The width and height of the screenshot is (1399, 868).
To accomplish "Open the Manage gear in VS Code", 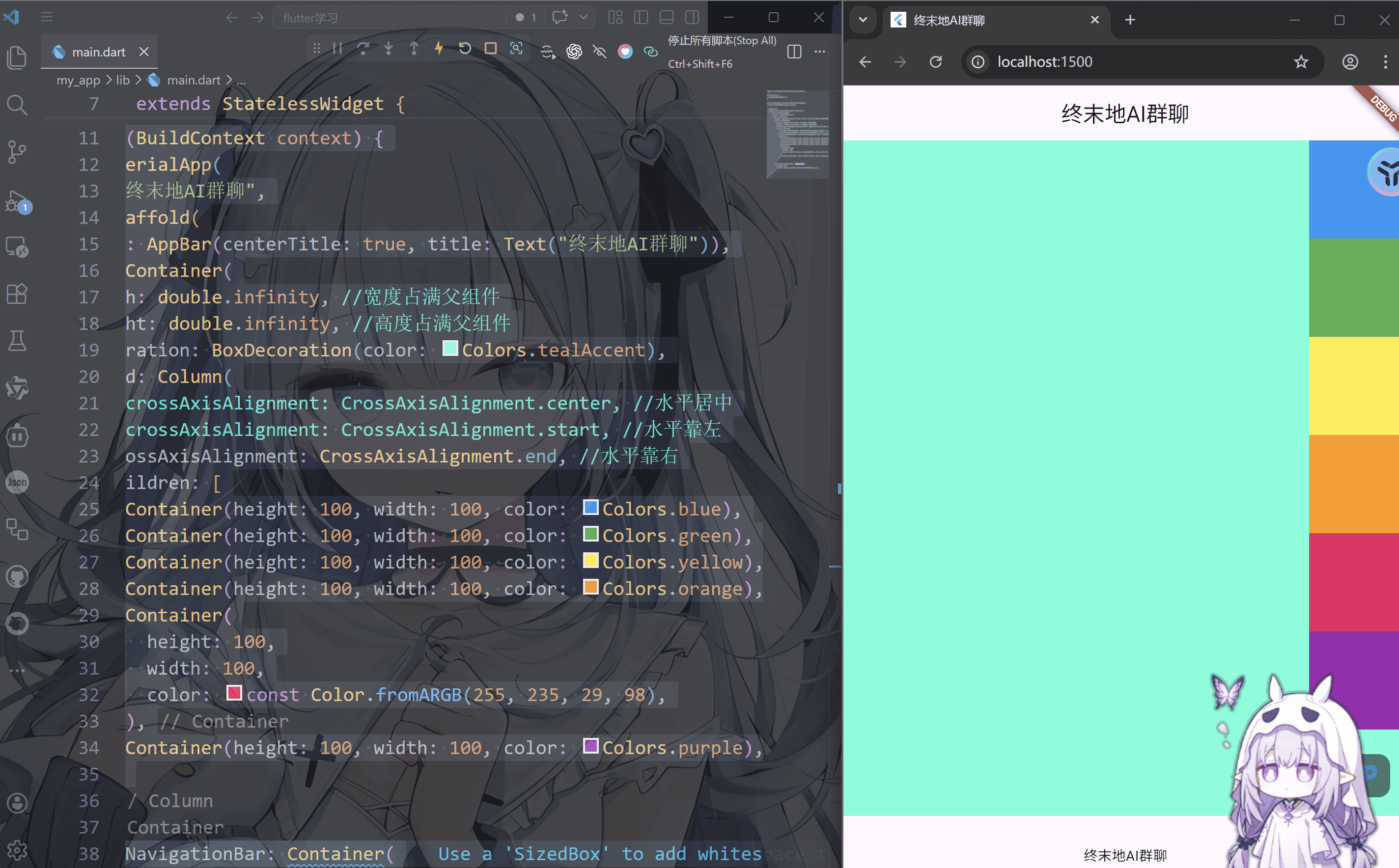I will 17,850.
